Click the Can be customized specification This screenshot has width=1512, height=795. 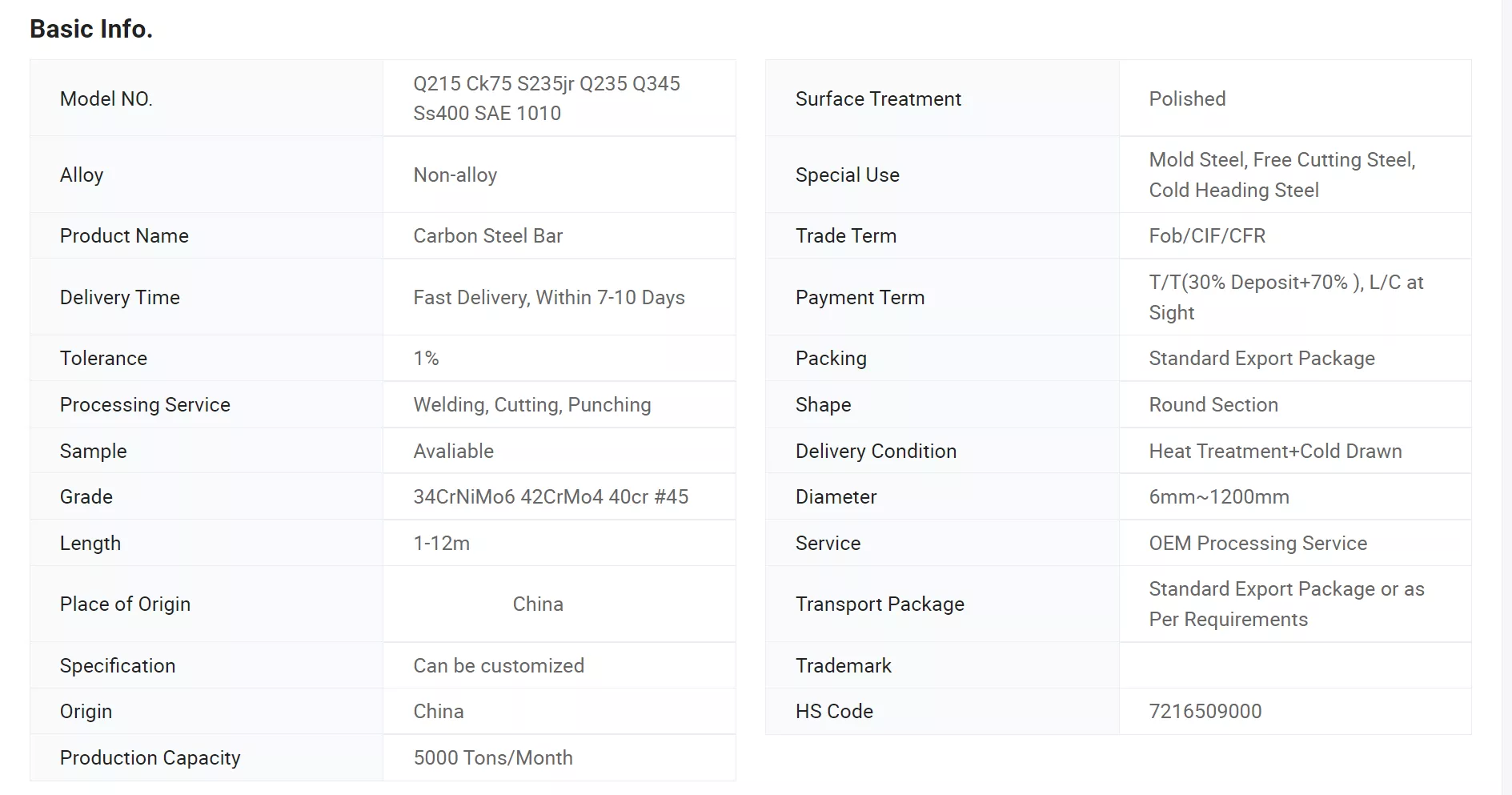pos(499,665)
